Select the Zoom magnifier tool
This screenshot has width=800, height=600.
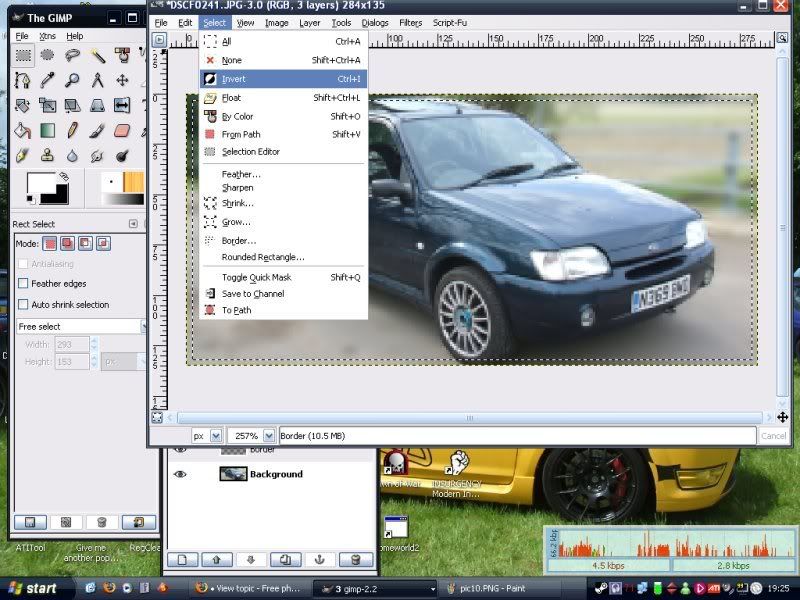(x=72, y=80)
